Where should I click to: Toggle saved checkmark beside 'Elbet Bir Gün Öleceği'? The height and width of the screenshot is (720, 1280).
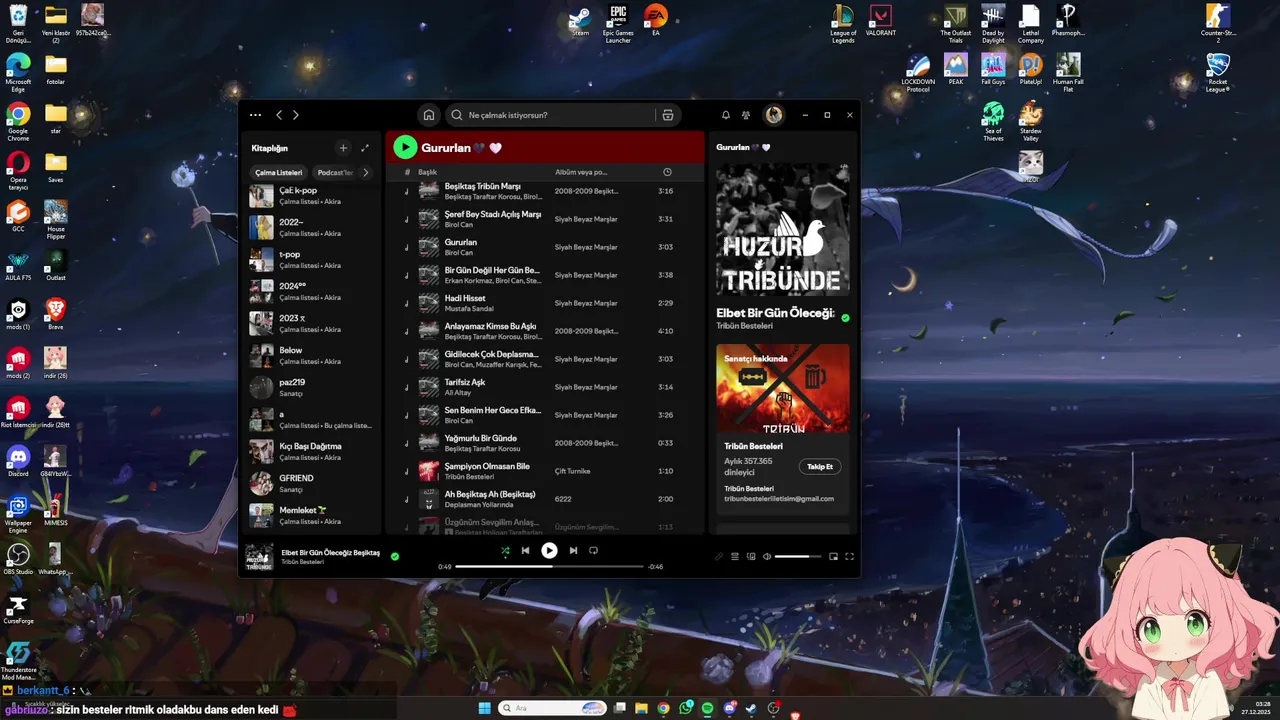845,318
